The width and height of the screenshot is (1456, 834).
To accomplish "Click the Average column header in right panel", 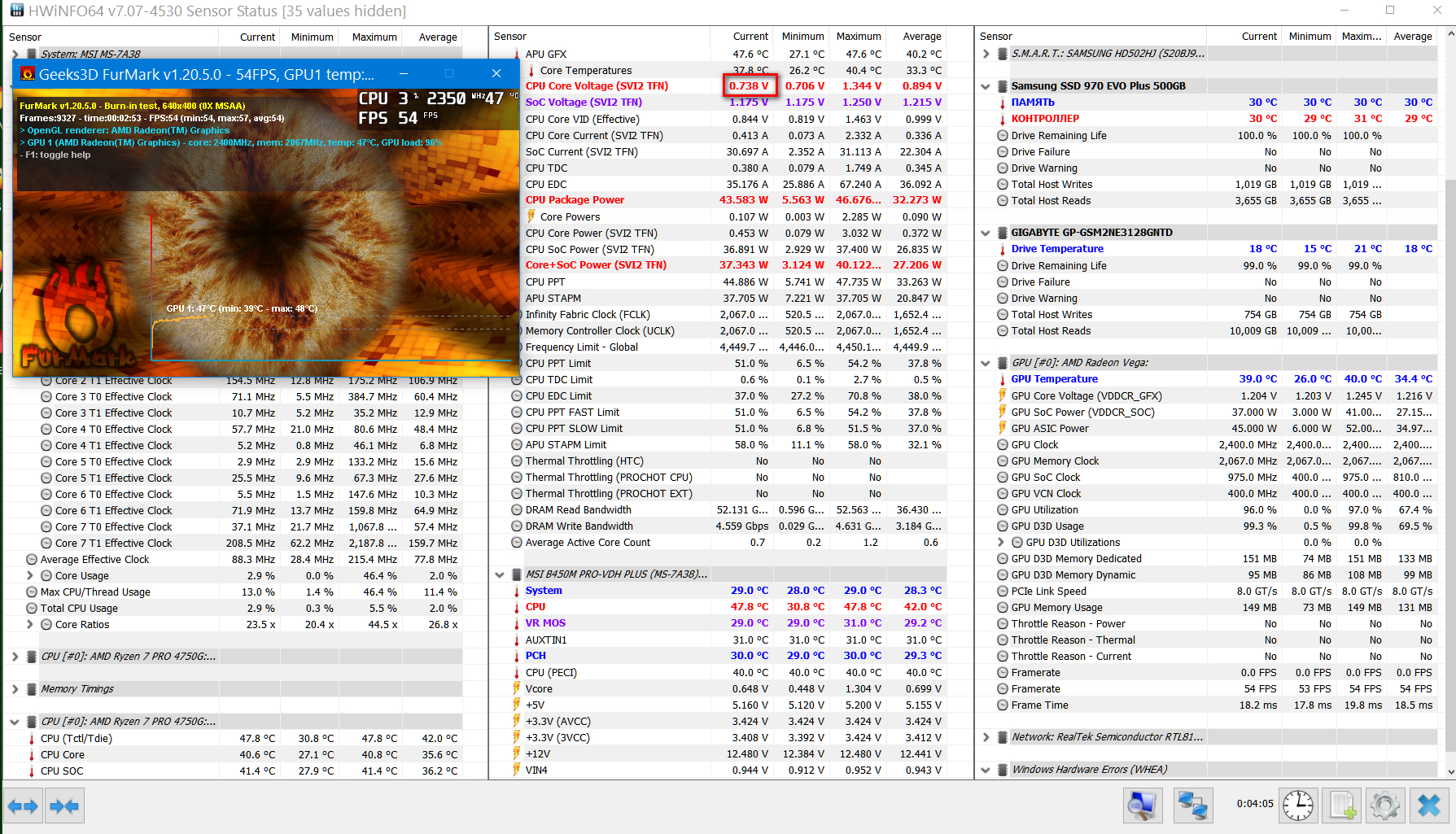I will 1412,37.
